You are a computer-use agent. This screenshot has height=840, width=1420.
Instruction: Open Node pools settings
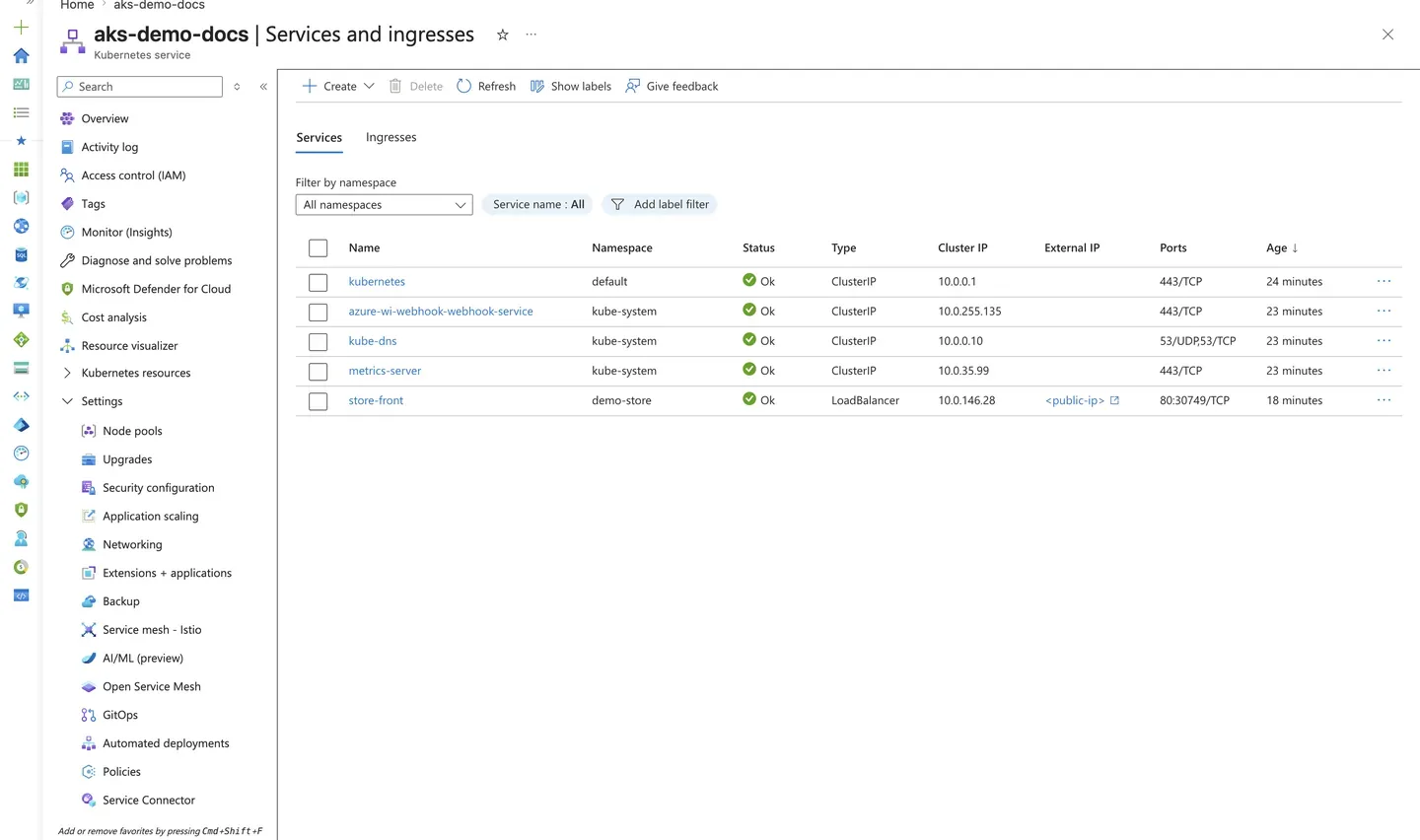click(132, 431)
